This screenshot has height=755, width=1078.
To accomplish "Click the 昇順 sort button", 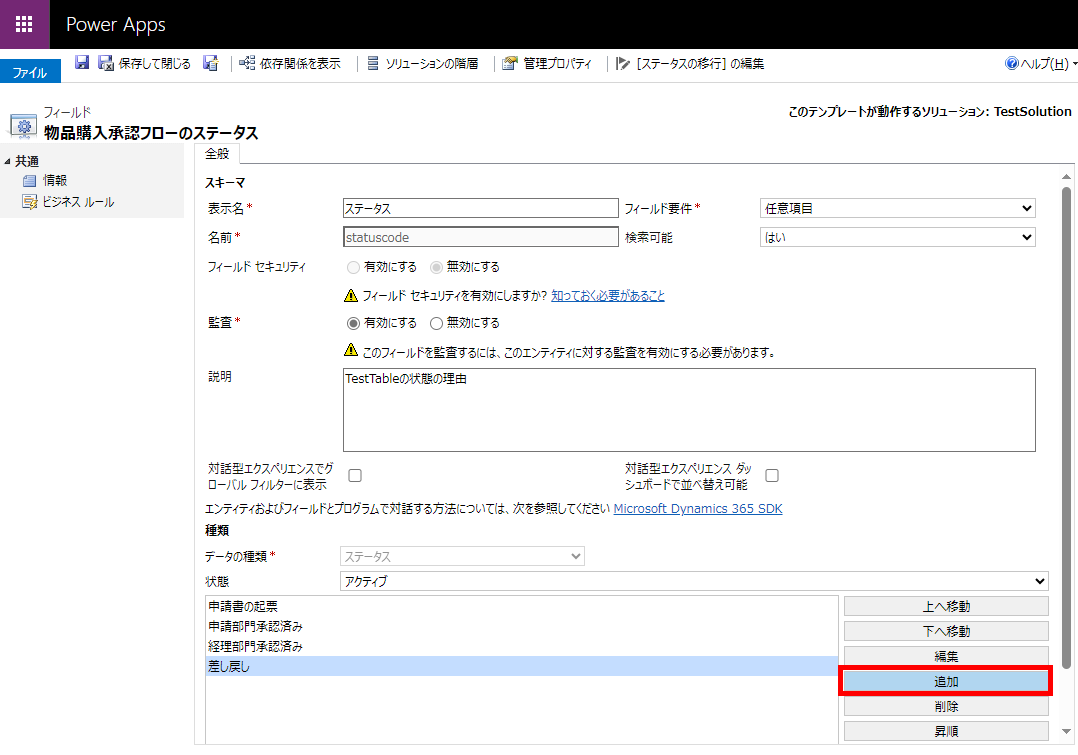I will coord(946,731).
